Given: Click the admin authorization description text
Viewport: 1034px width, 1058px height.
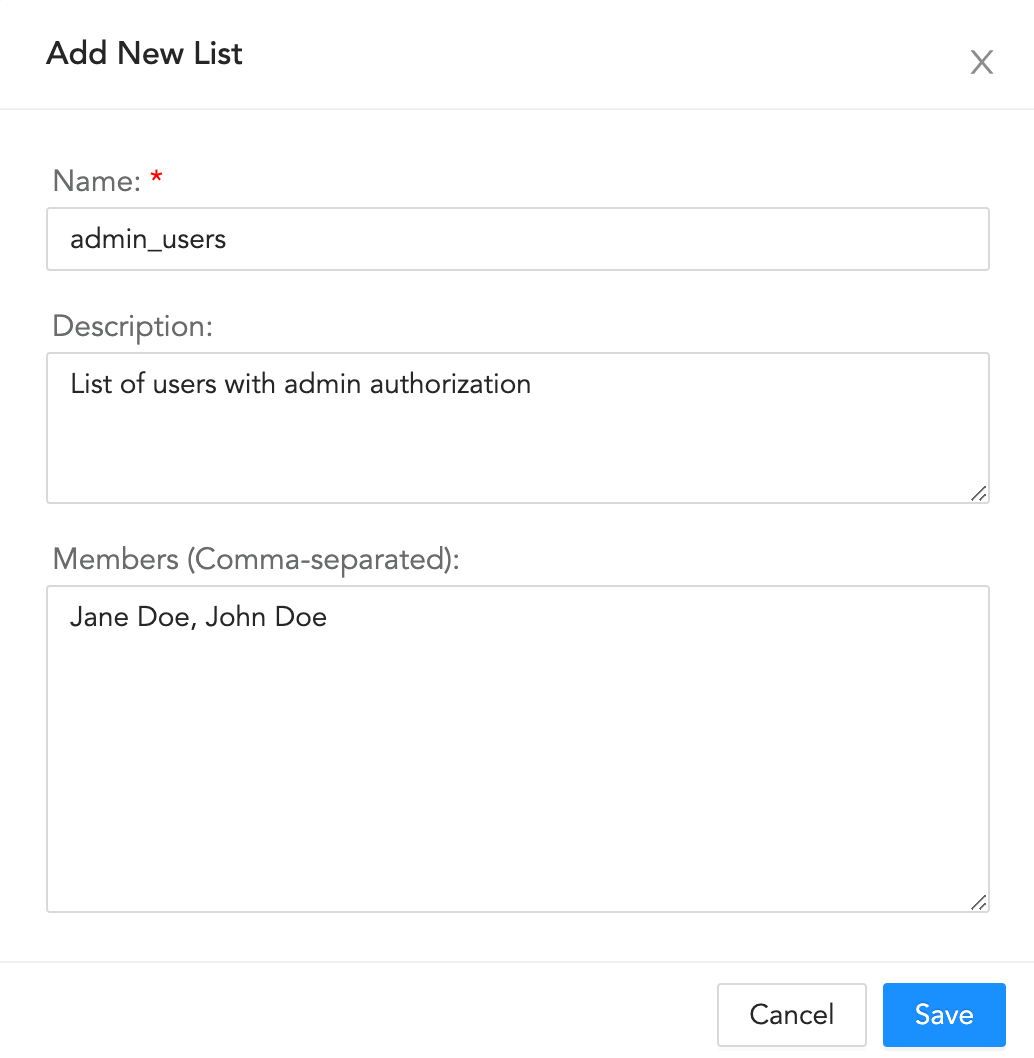Looking at the screenshot, I should click(x=300, y=384).
